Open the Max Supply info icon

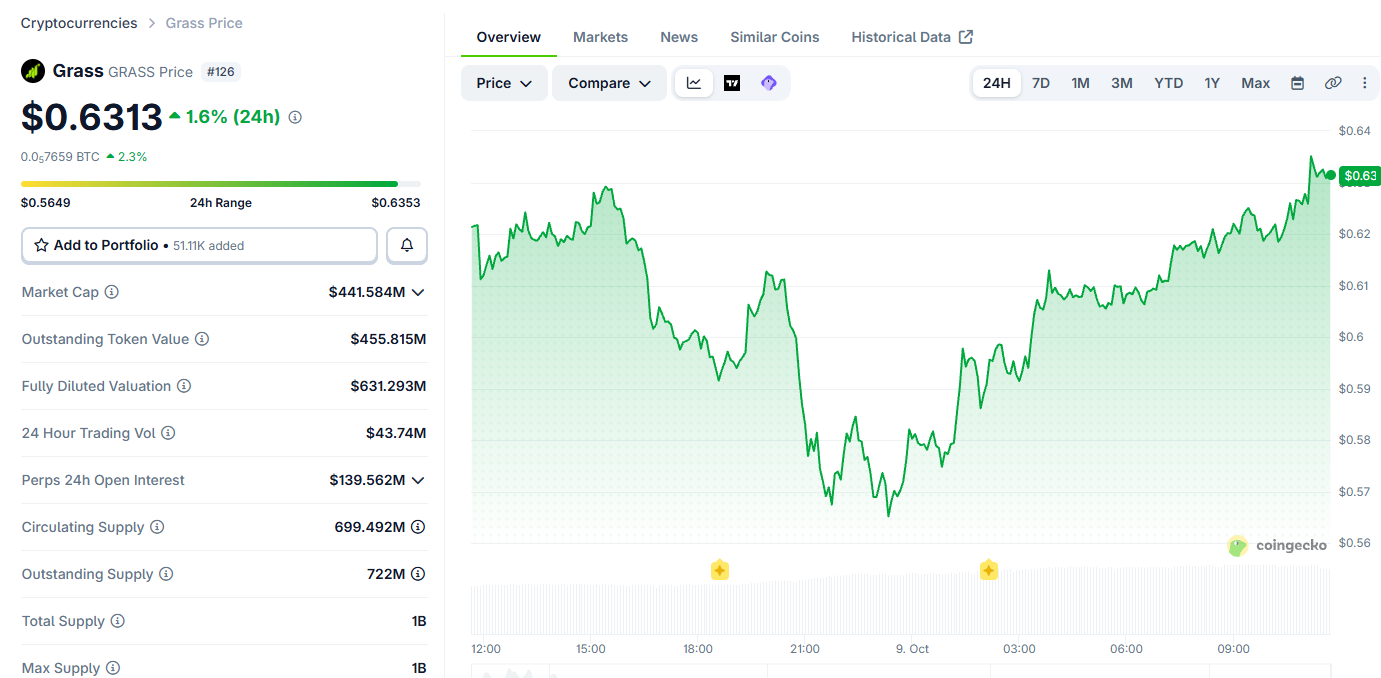coord(113,668)
